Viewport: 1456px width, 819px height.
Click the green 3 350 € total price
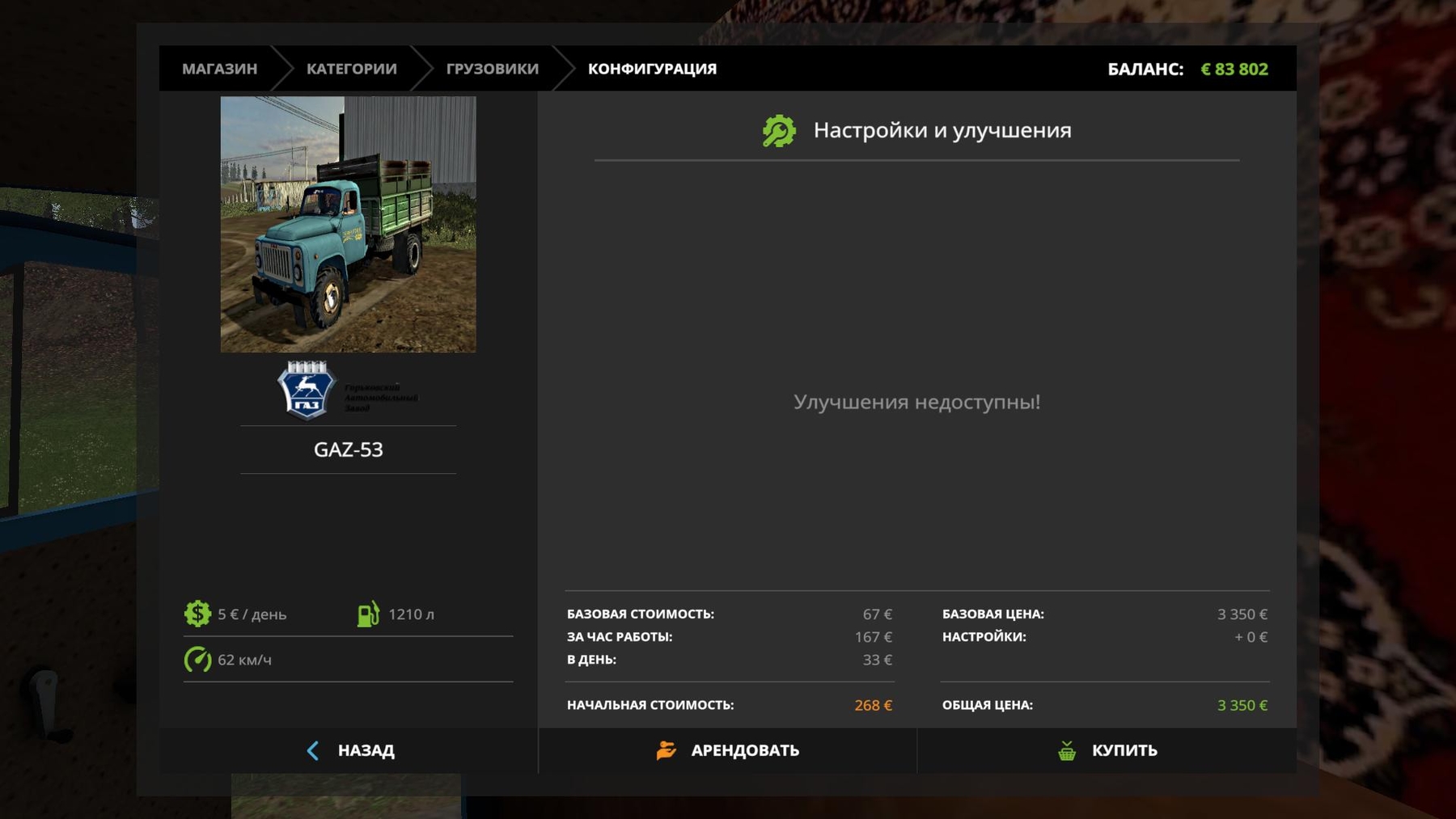click(1242, 705)
